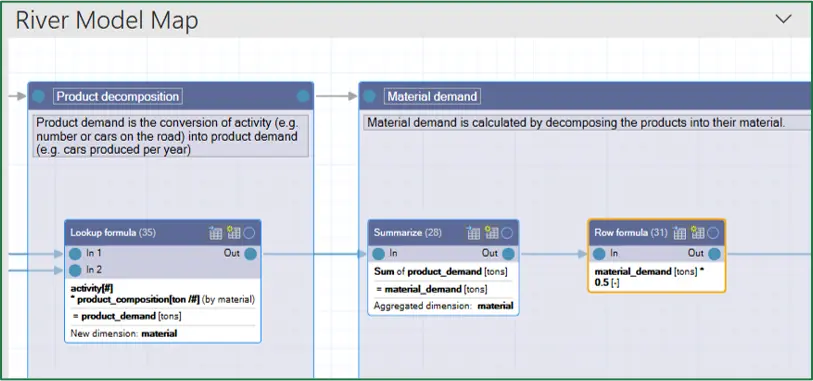
Task: Click activity[#] * product_composition formula text
Action: 163,294
